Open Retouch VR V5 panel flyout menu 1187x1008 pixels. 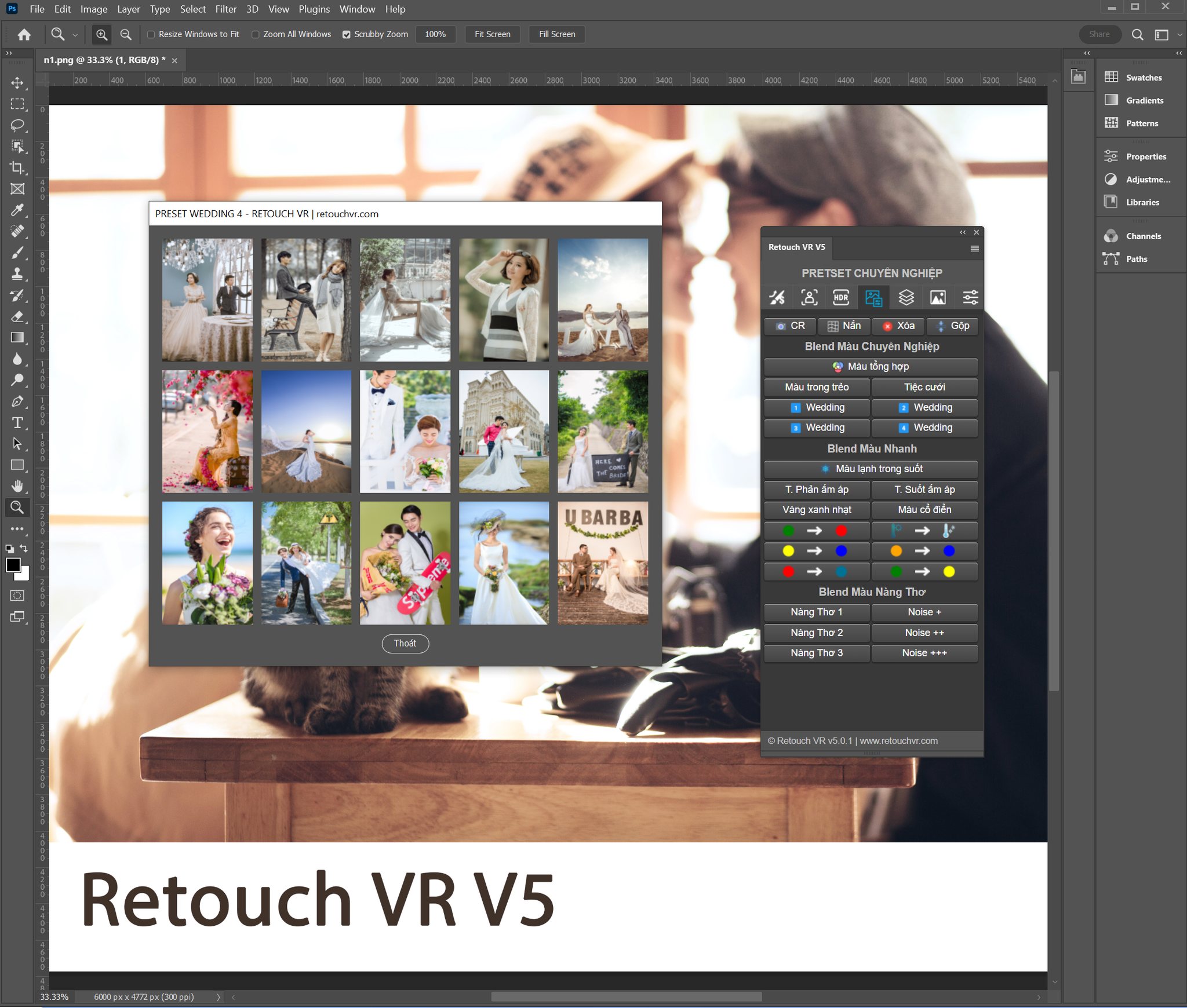tap(974, 249)
